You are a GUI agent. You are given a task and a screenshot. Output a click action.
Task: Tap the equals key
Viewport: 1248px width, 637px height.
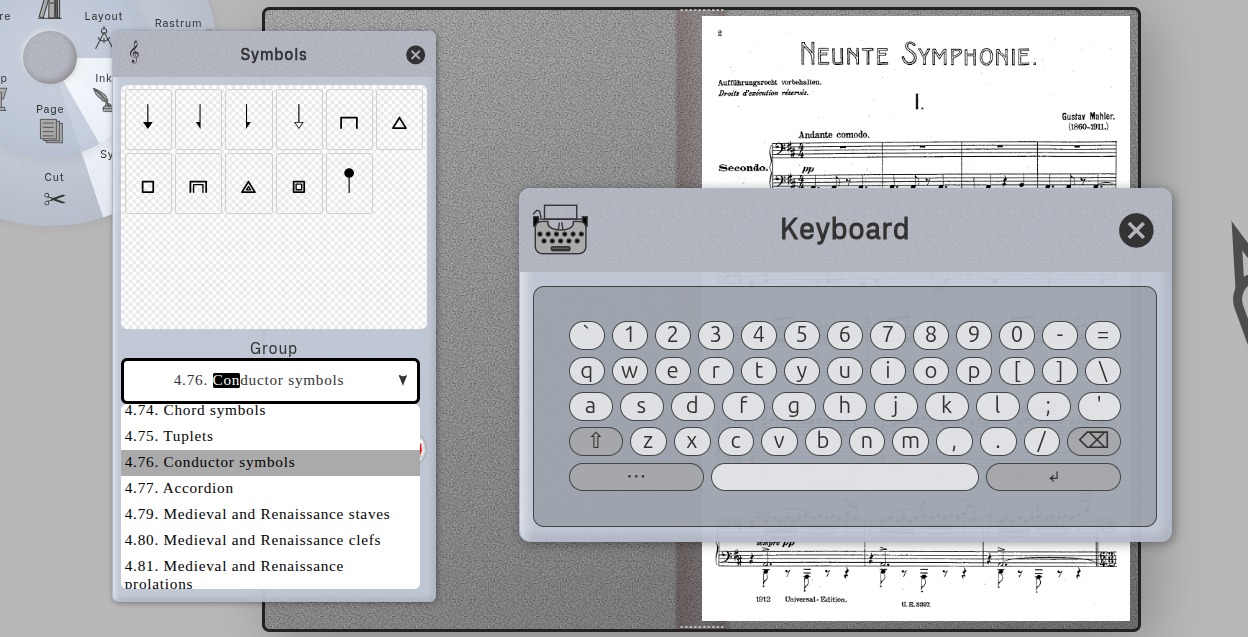pyautogui.click(x=1103, y=335)
